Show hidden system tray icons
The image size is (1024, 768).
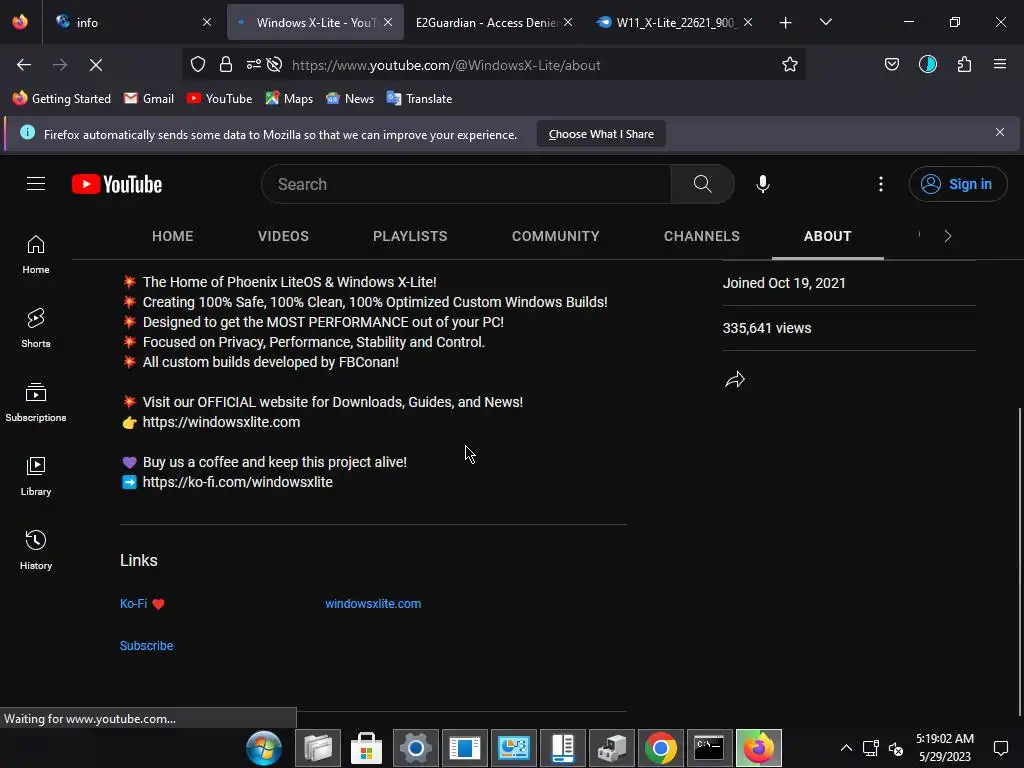coord(846,748)
